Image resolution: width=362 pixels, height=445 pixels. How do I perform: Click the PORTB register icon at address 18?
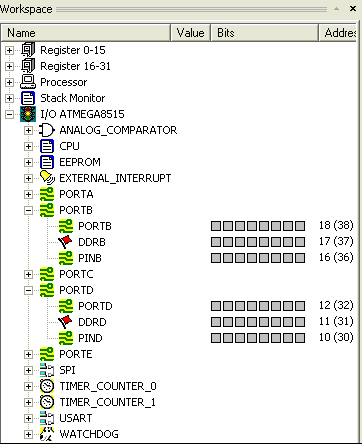point(66,226)
